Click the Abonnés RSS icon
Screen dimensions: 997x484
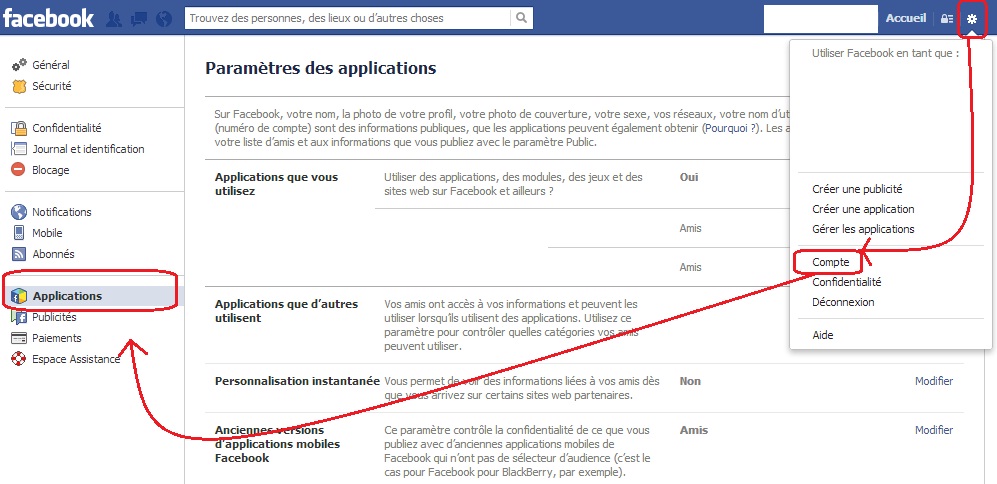pyautogui.click(x=19, y=254)
